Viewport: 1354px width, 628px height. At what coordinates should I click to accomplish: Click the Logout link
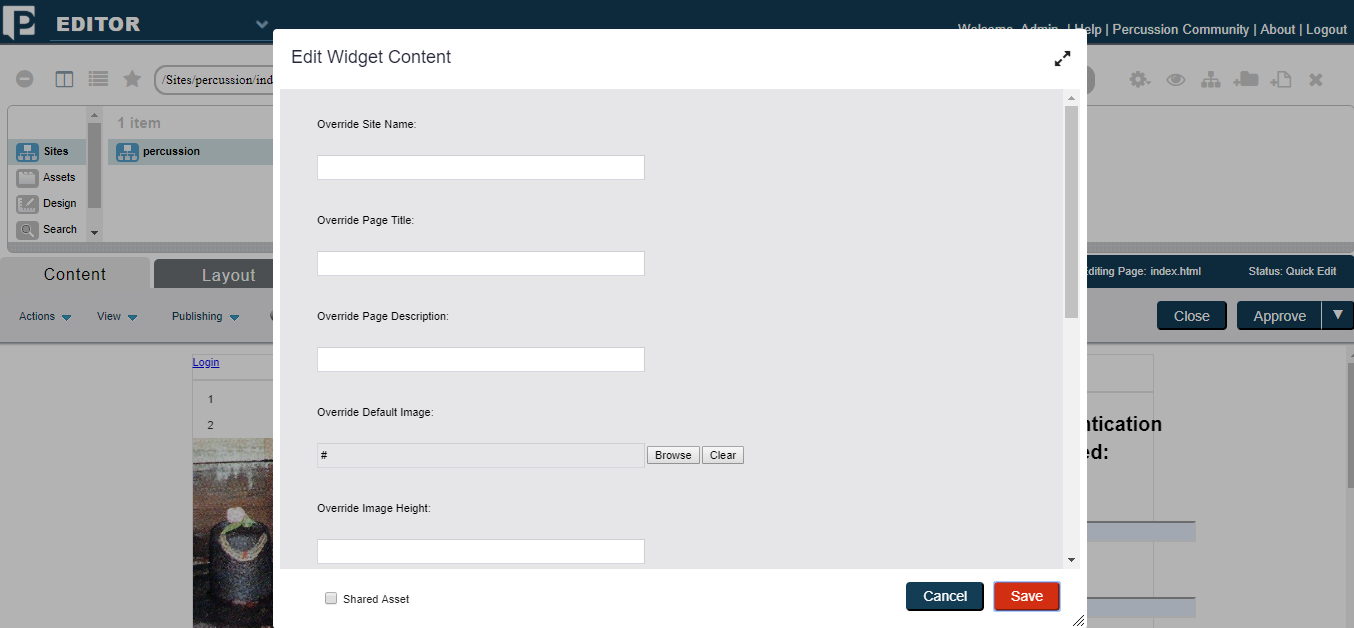click(1327, 30)
